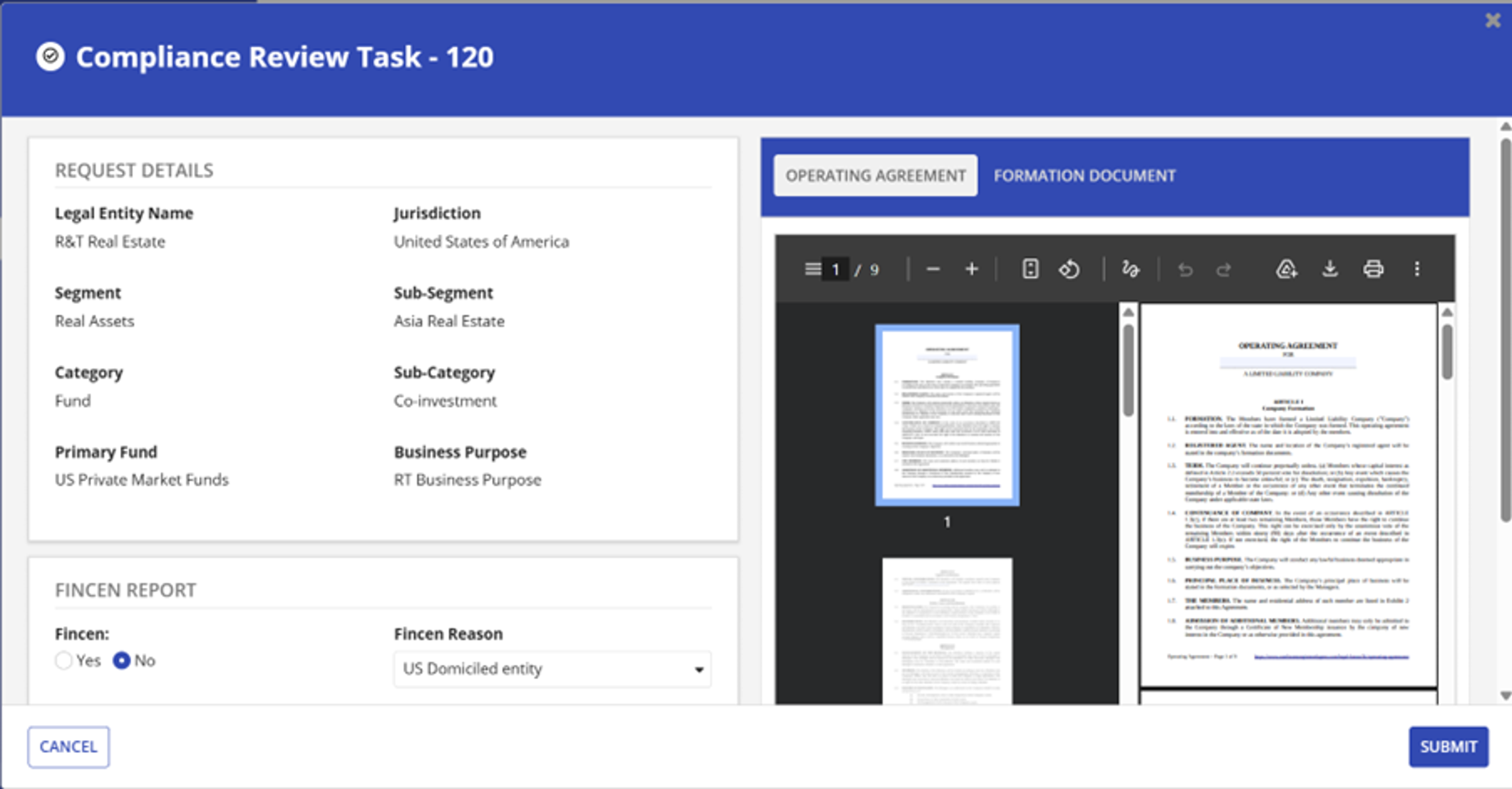1512x789 pixels.
Task: Select the second page thumbnail
Action: click(947, 631)
